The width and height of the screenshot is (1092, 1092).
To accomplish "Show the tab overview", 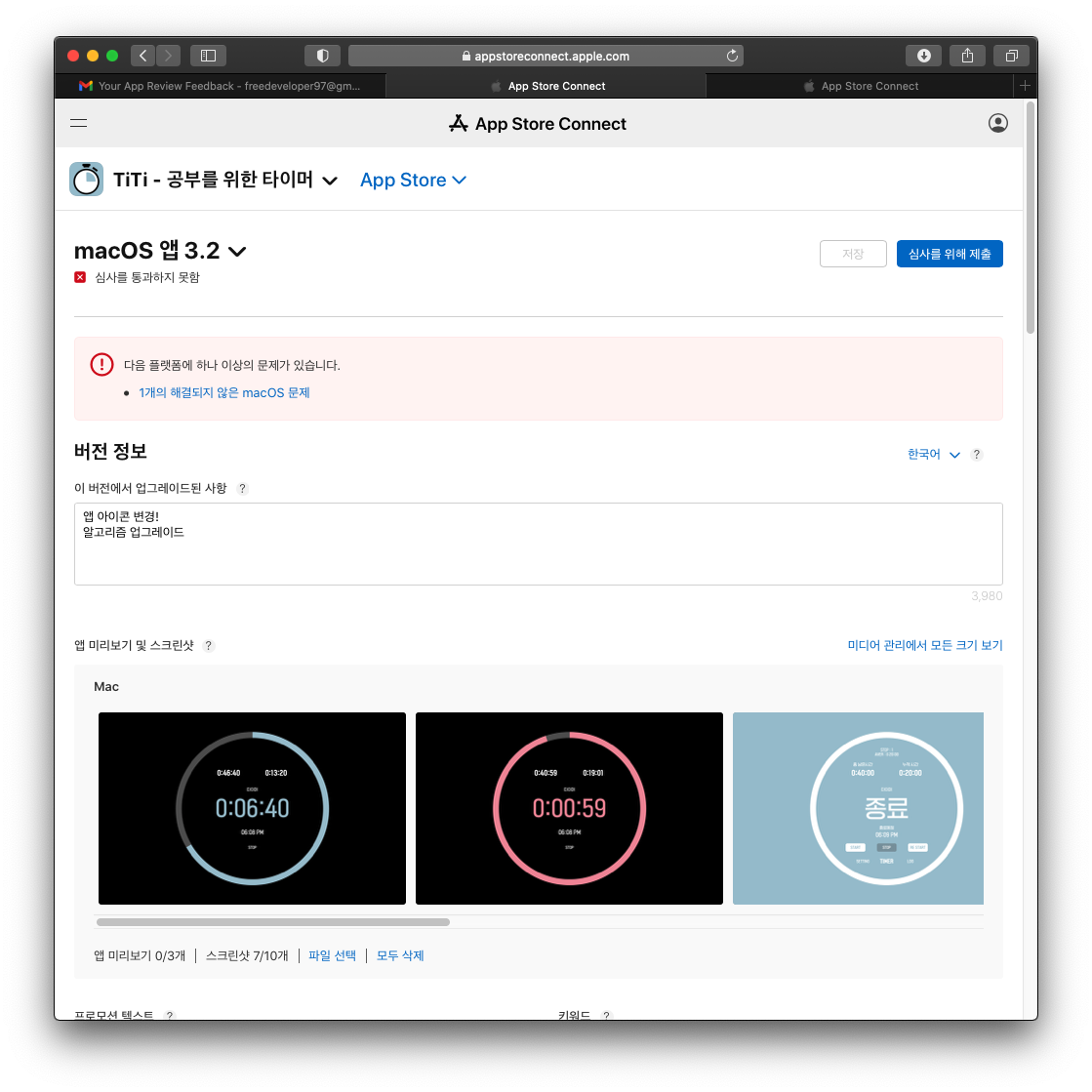I will click(1011, 56).
